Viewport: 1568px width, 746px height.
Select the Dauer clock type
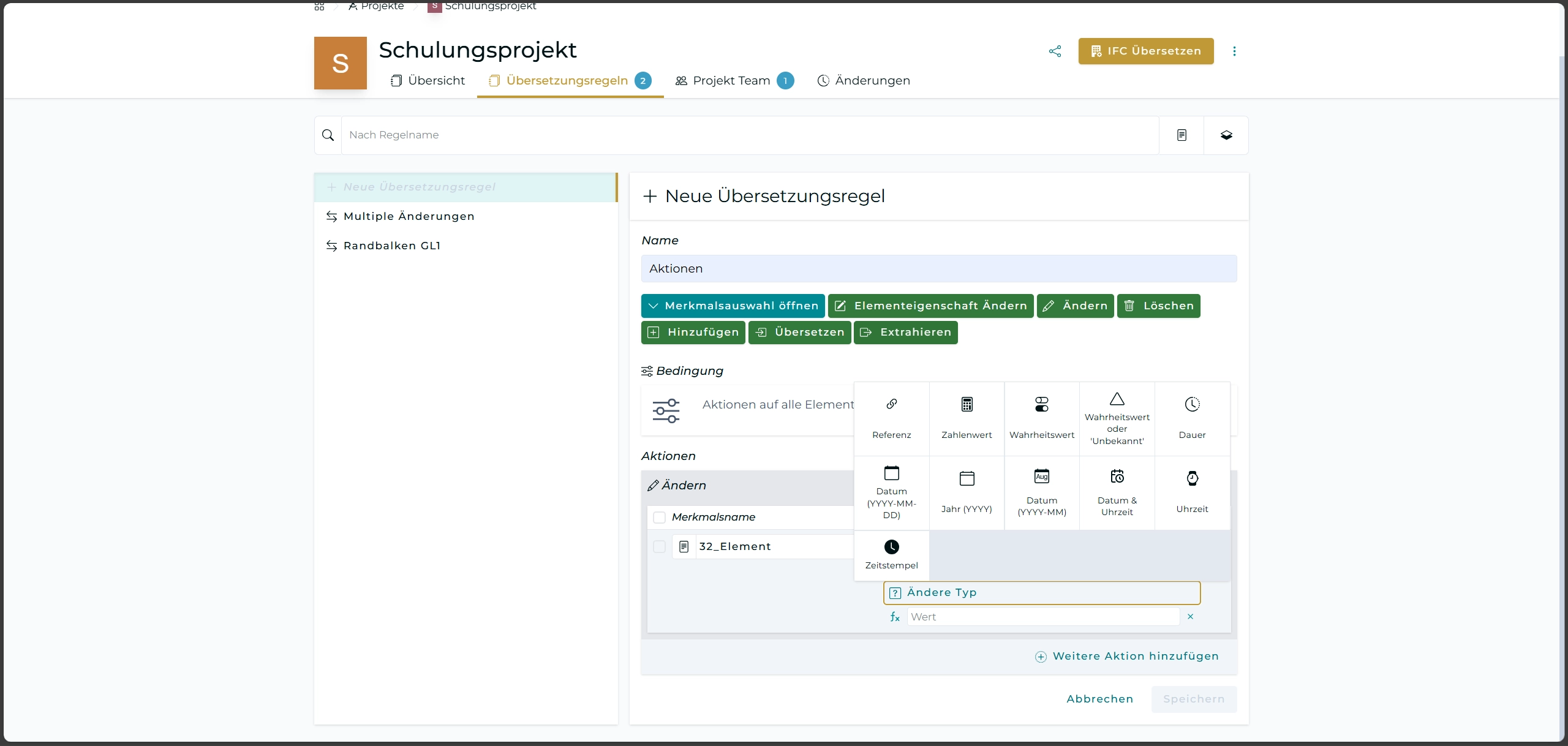click(1192, 404)
